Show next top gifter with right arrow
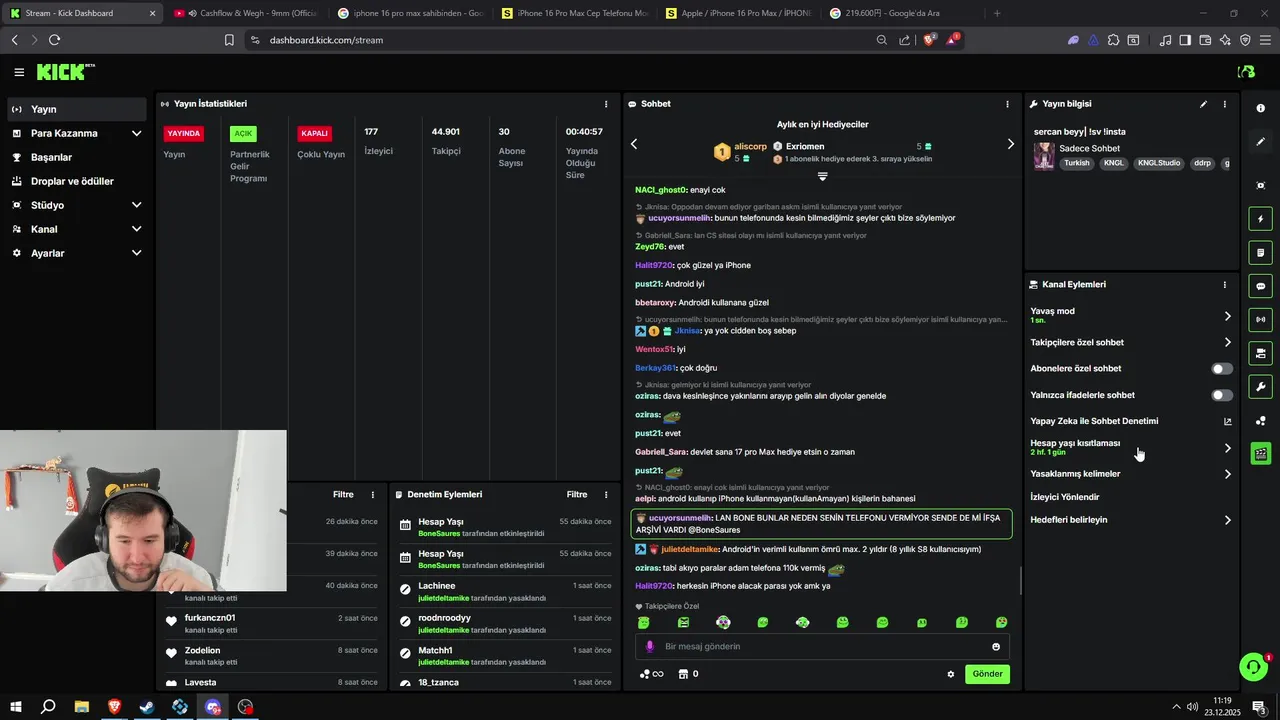This screenshot has width=1280, height=720. (x=1010, y=144)
